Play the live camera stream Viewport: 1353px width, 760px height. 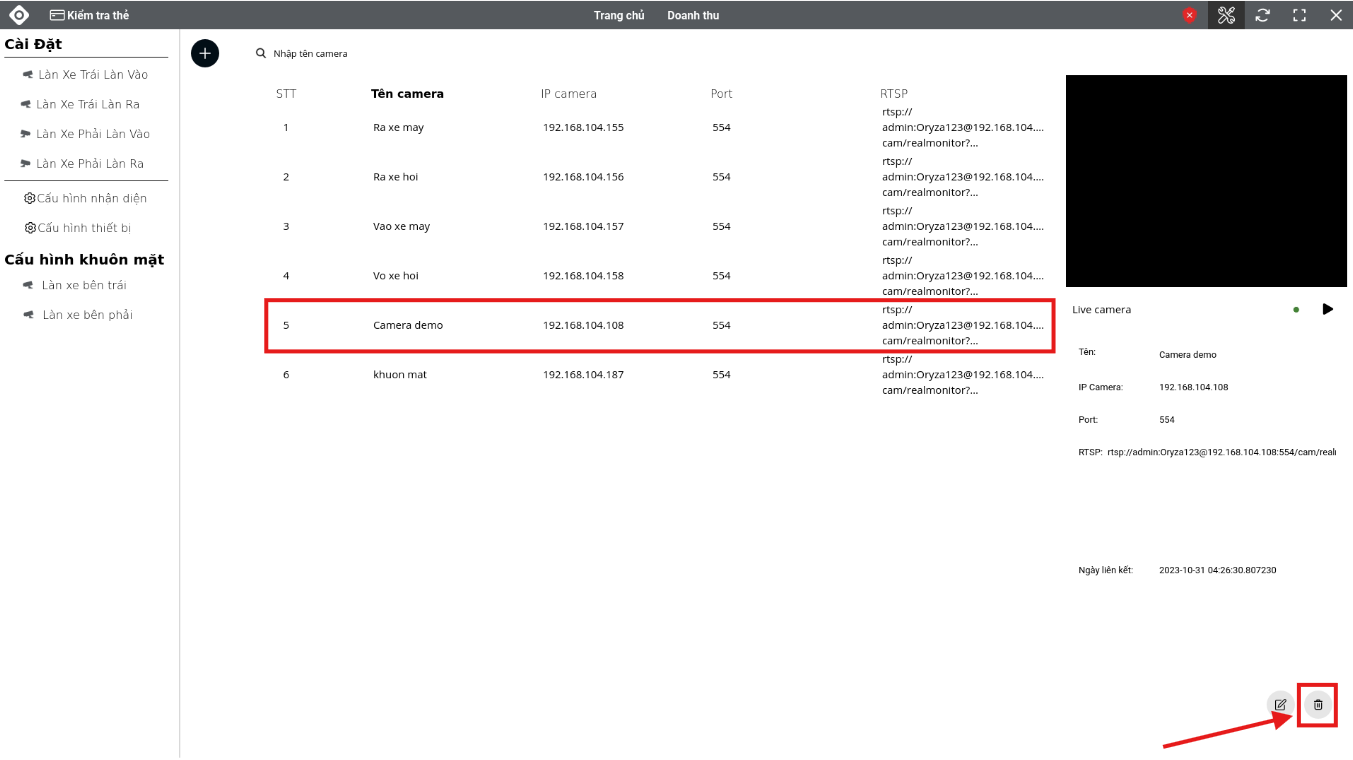(x=1327, y=309)
